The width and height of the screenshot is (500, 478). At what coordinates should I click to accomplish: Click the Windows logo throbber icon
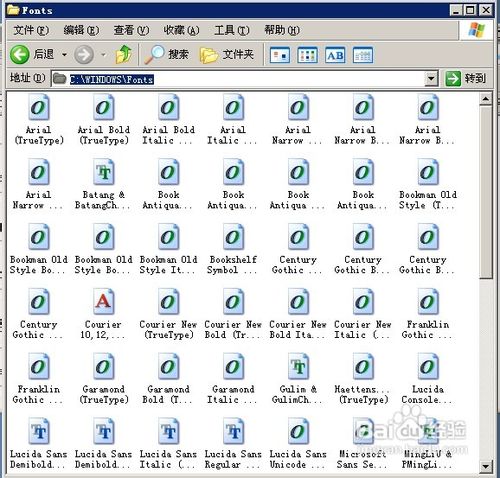[476, 30]
